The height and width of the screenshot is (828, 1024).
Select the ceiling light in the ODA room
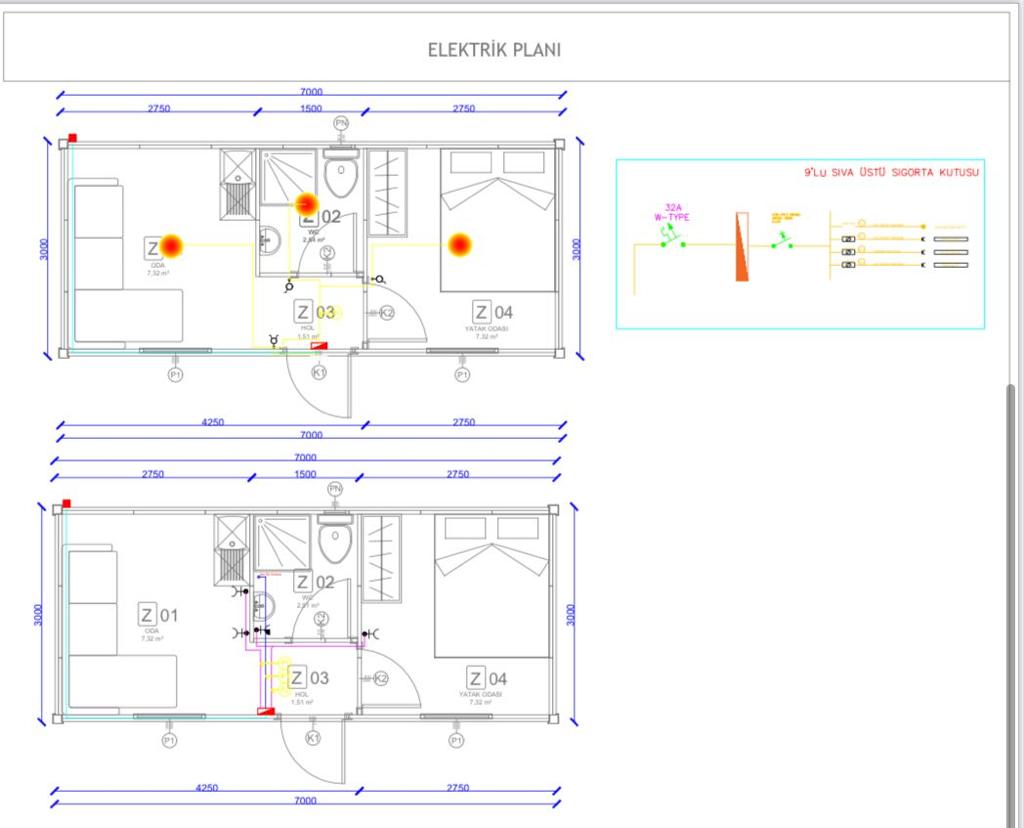tap(171, 244)
